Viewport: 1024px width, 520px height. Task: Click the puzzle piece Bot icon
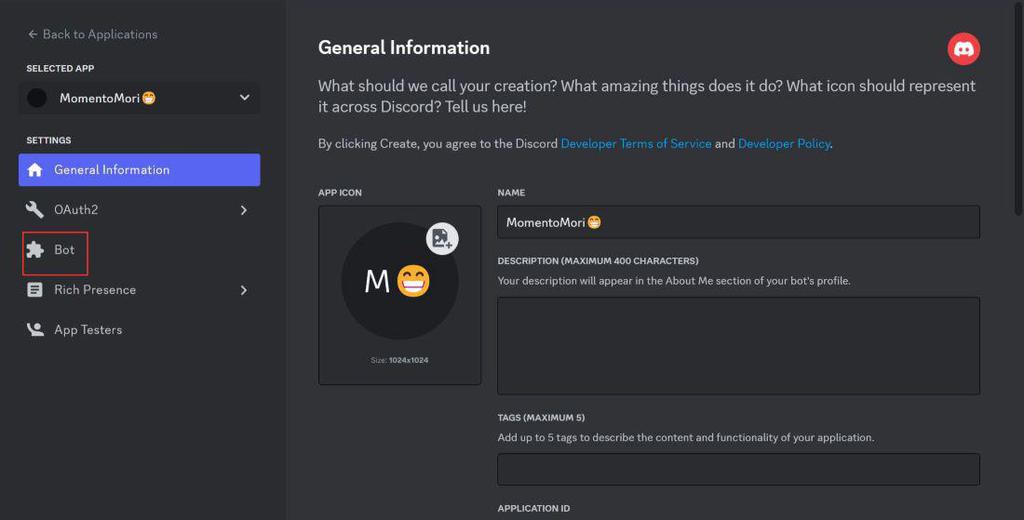pos(35,250)
